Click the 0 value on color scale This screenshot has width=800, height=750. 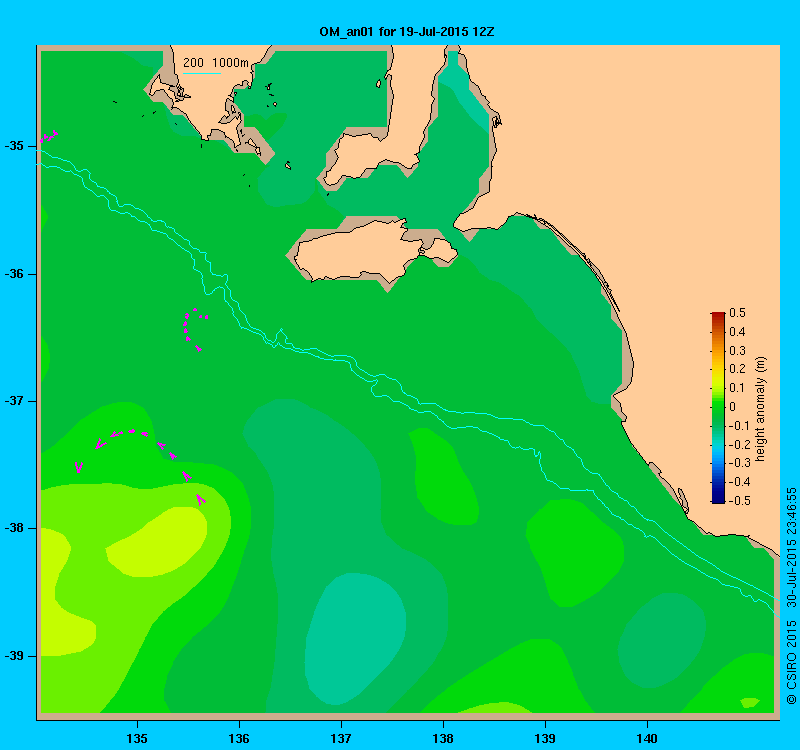pos(733,407)
